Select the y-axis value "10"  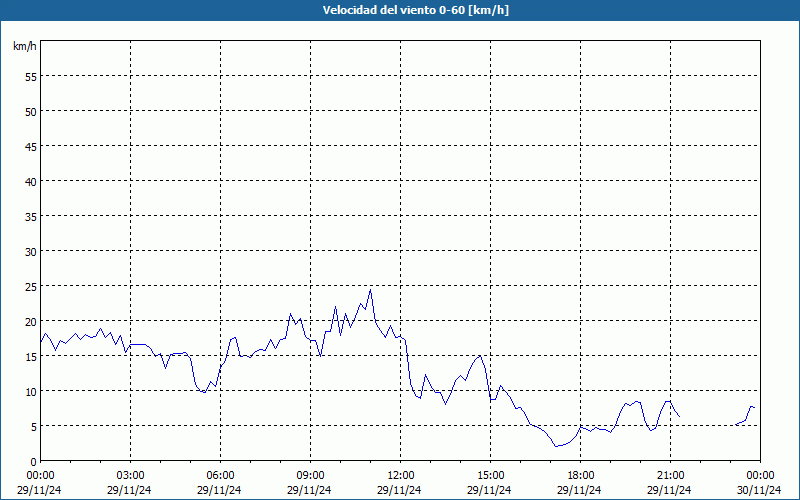[x=31, y=391]
